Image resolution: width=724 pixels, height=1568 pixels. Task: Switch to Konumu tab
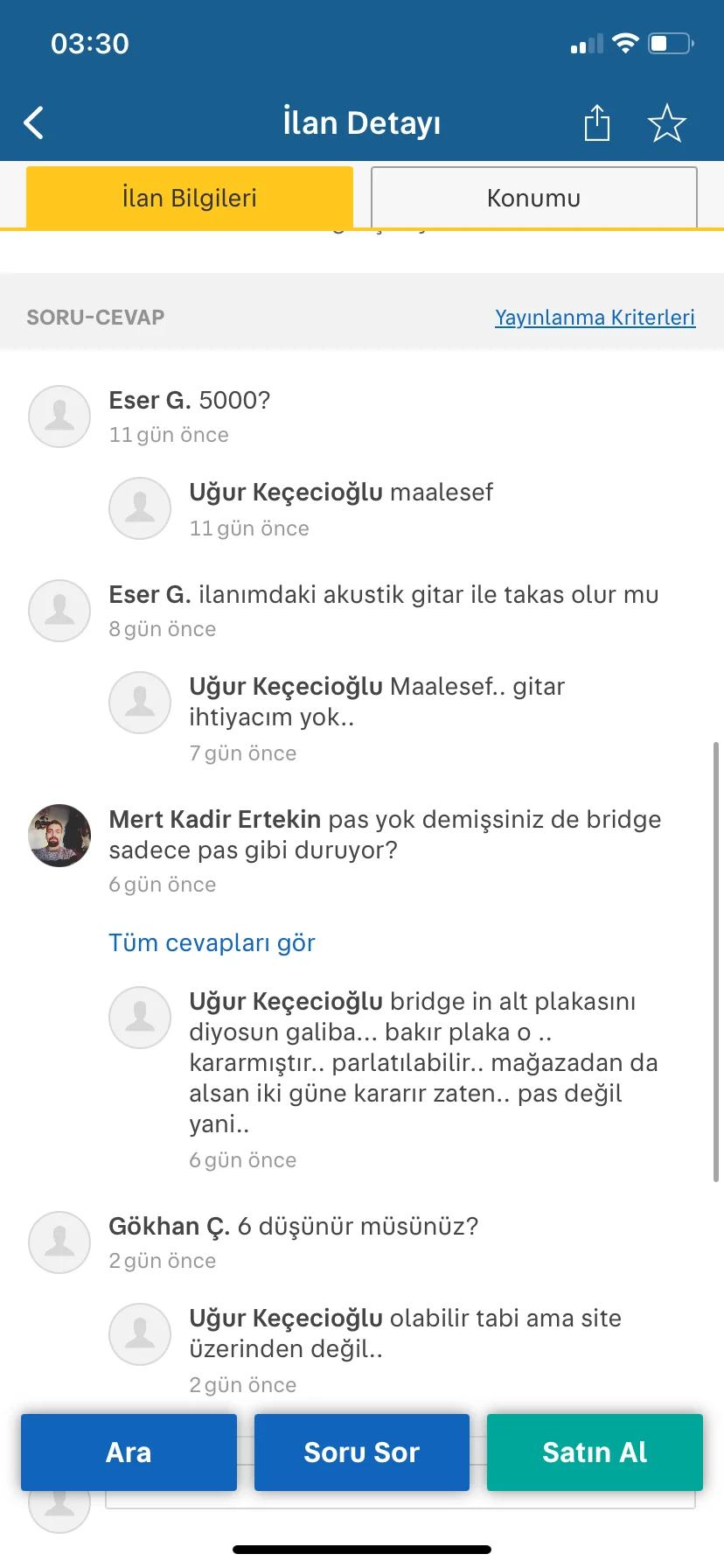(x=533, y=198)
